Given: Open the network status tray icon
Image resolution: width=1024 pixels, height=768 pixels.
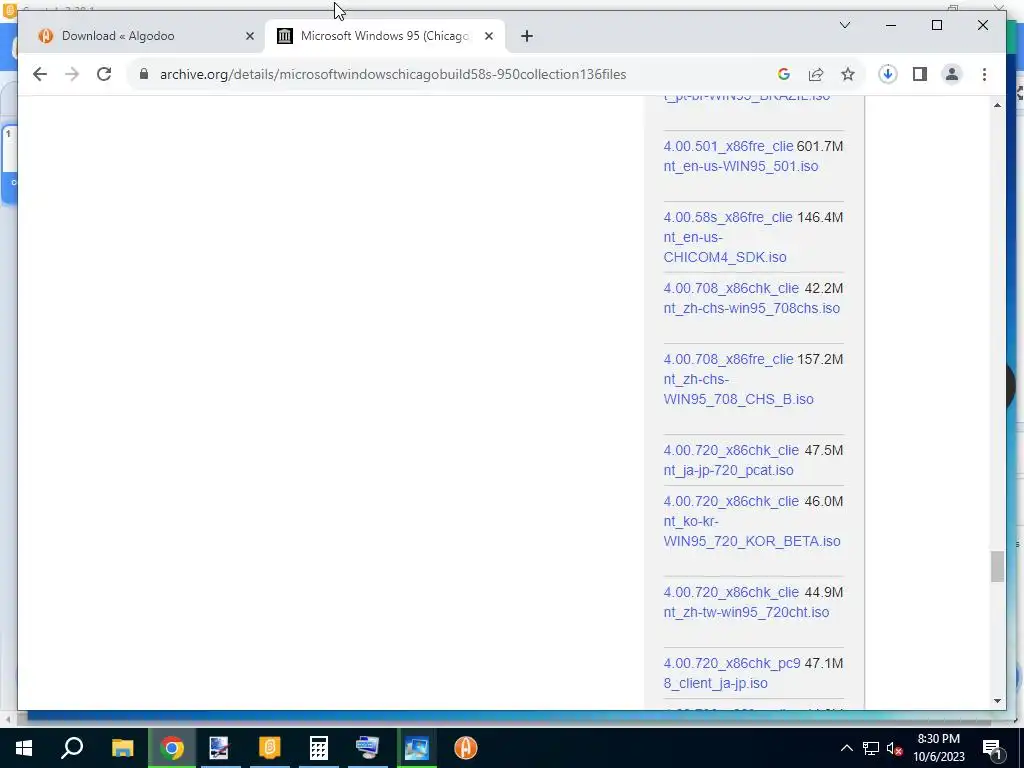Looking at the screenshot, I should pyautogui.click(x=871, y=748).
